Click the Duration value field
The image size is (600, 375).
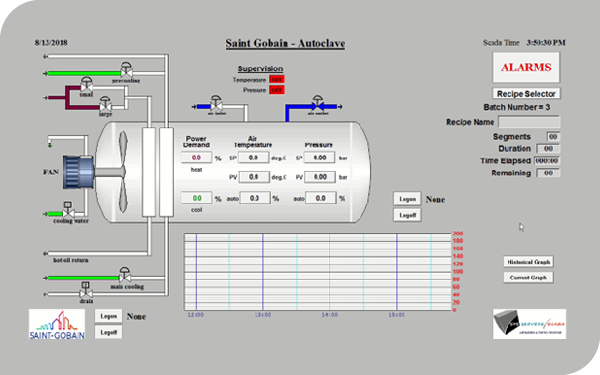(x=548, y=148)
